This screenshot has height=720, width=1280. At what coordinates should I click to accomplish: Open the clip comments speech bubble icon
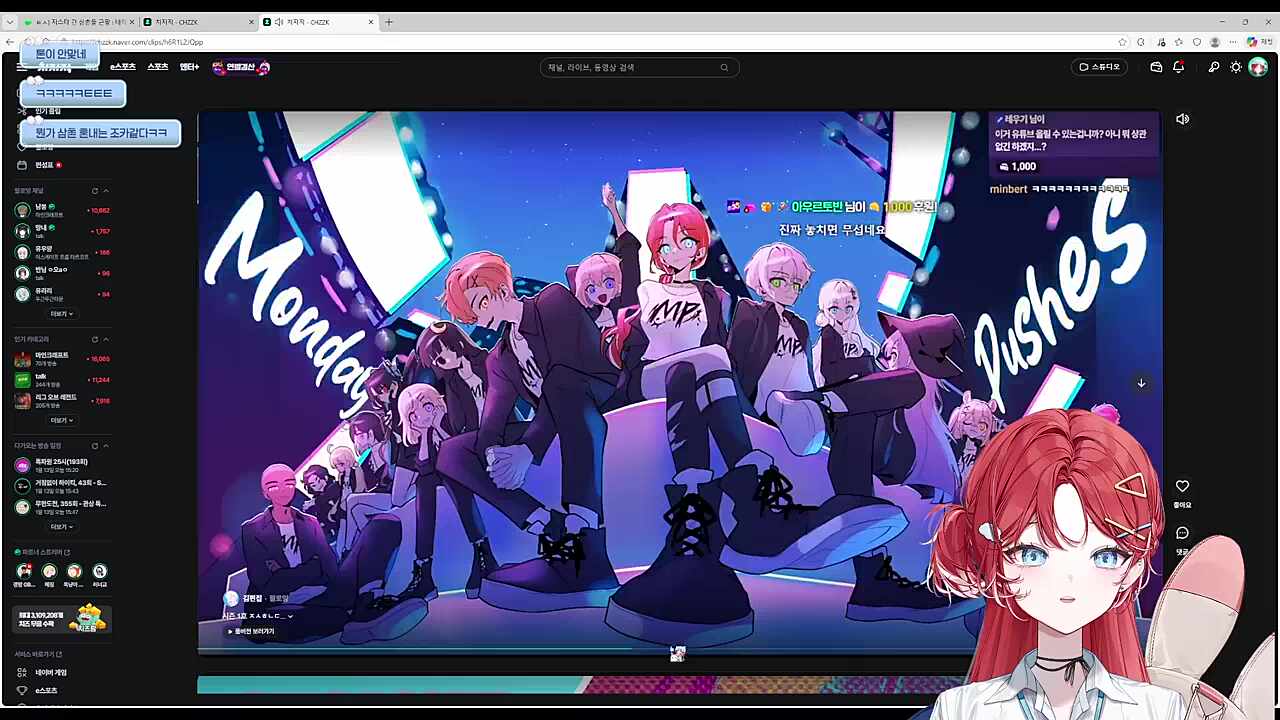tap(1182, 533)
